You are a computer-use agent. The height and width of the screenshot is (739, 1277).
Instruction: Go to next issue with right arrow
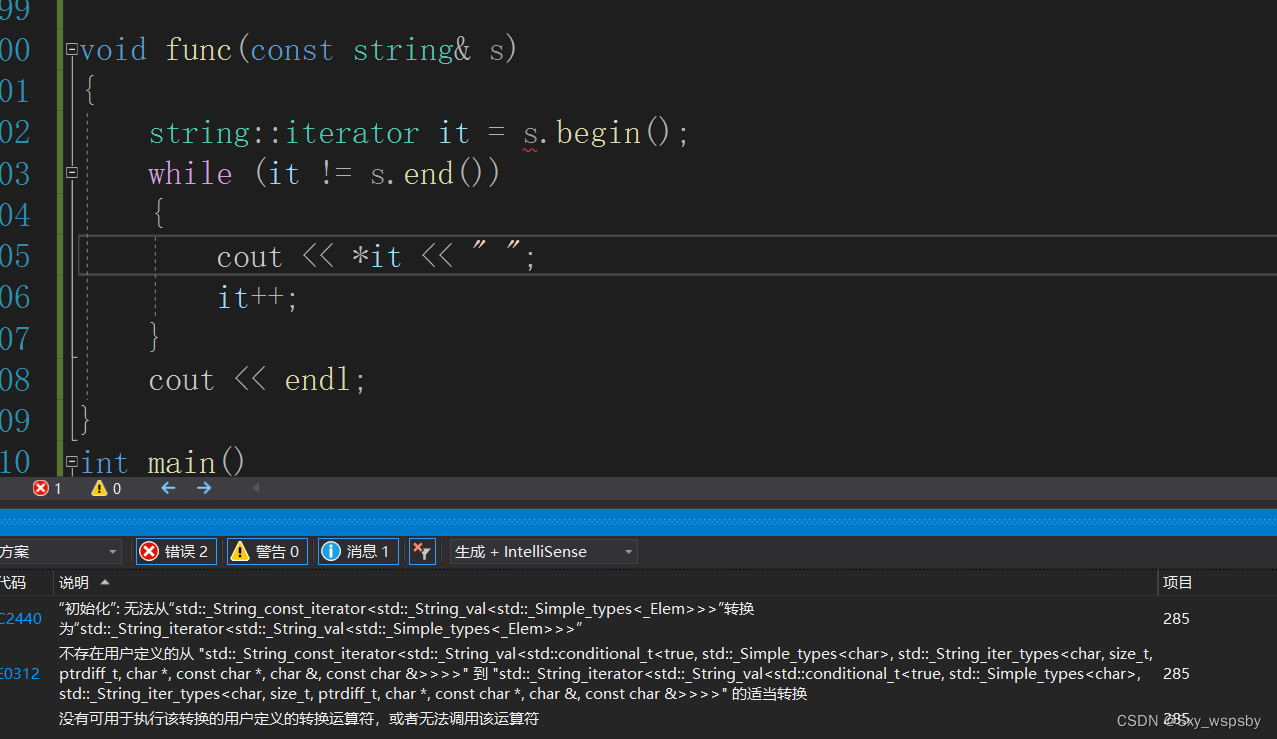[x=204, y=488]
